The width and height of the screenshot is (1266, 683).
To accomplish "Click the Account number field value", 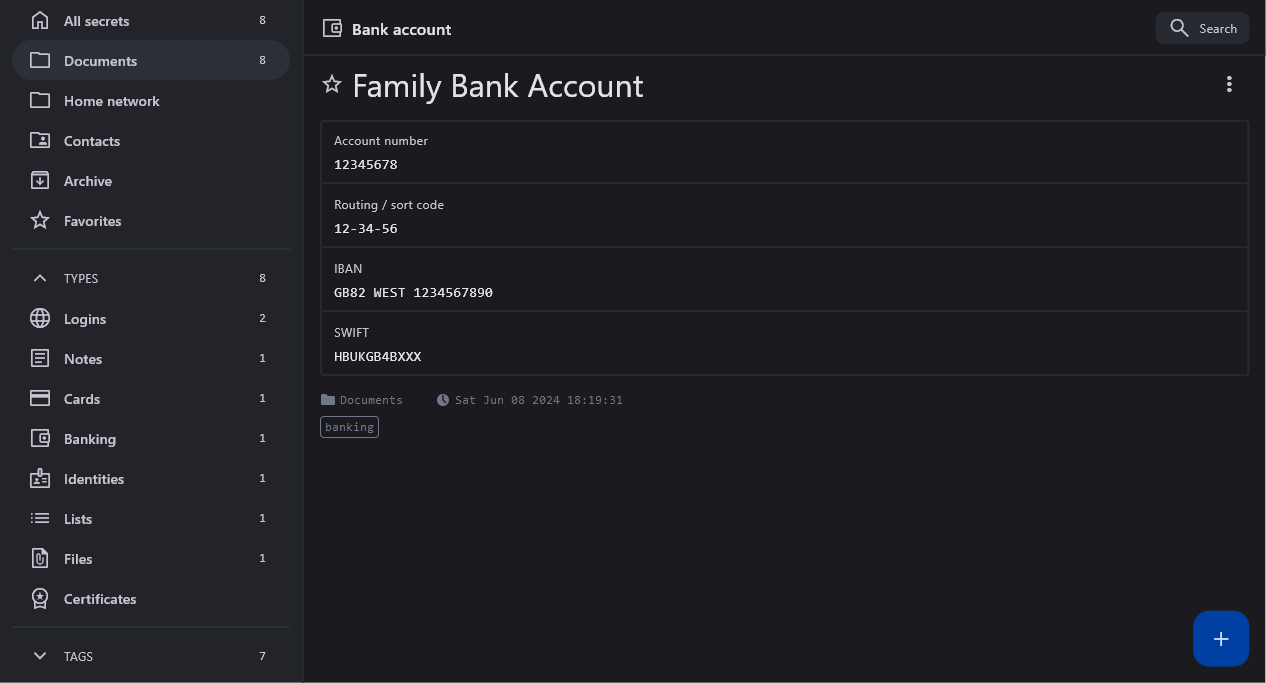I will (x=366, y=165).
